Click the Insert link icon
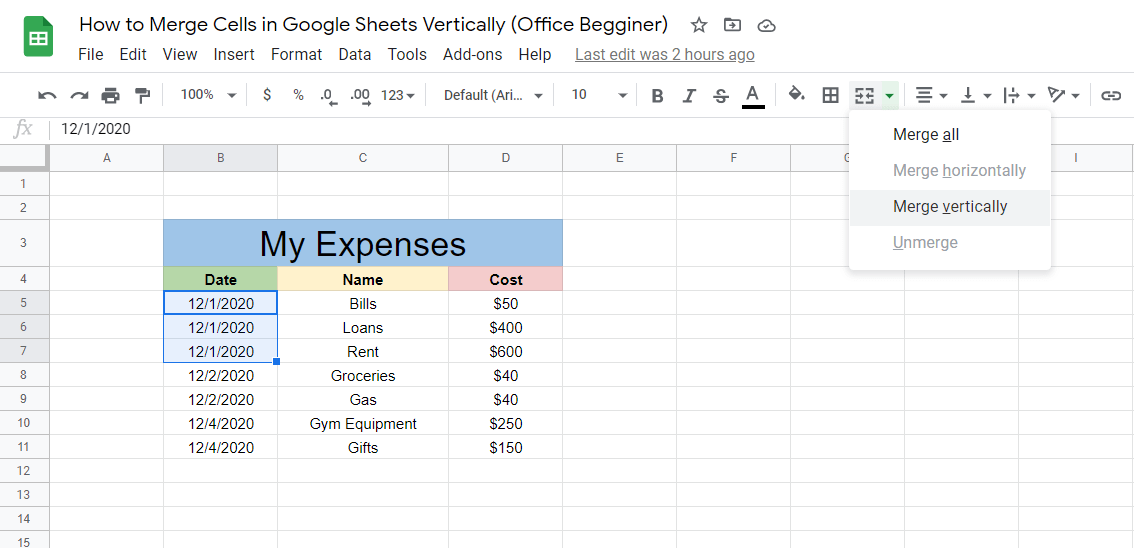 pos(1111,95)
